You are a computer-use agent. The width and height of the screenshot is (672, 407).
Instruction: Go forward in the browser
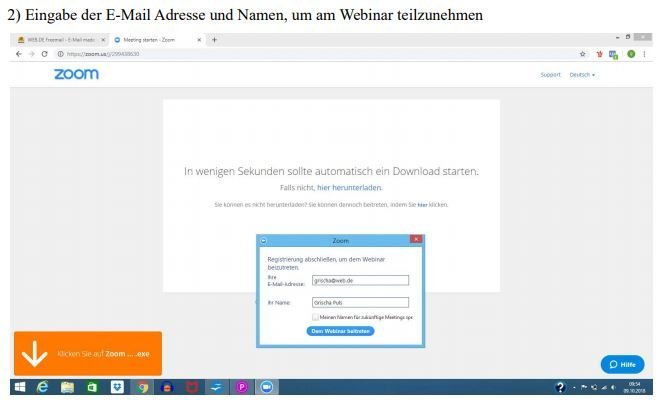point(32,54)
